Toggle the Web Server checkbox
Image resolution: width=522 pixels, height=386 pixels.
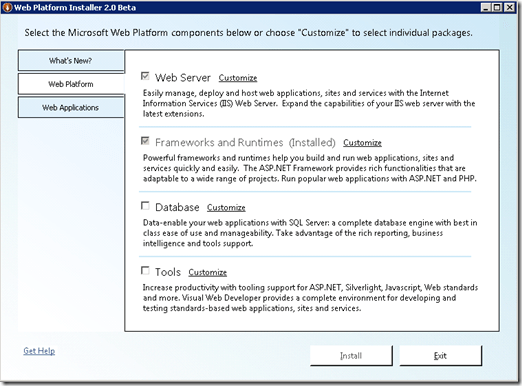[145, 76]
